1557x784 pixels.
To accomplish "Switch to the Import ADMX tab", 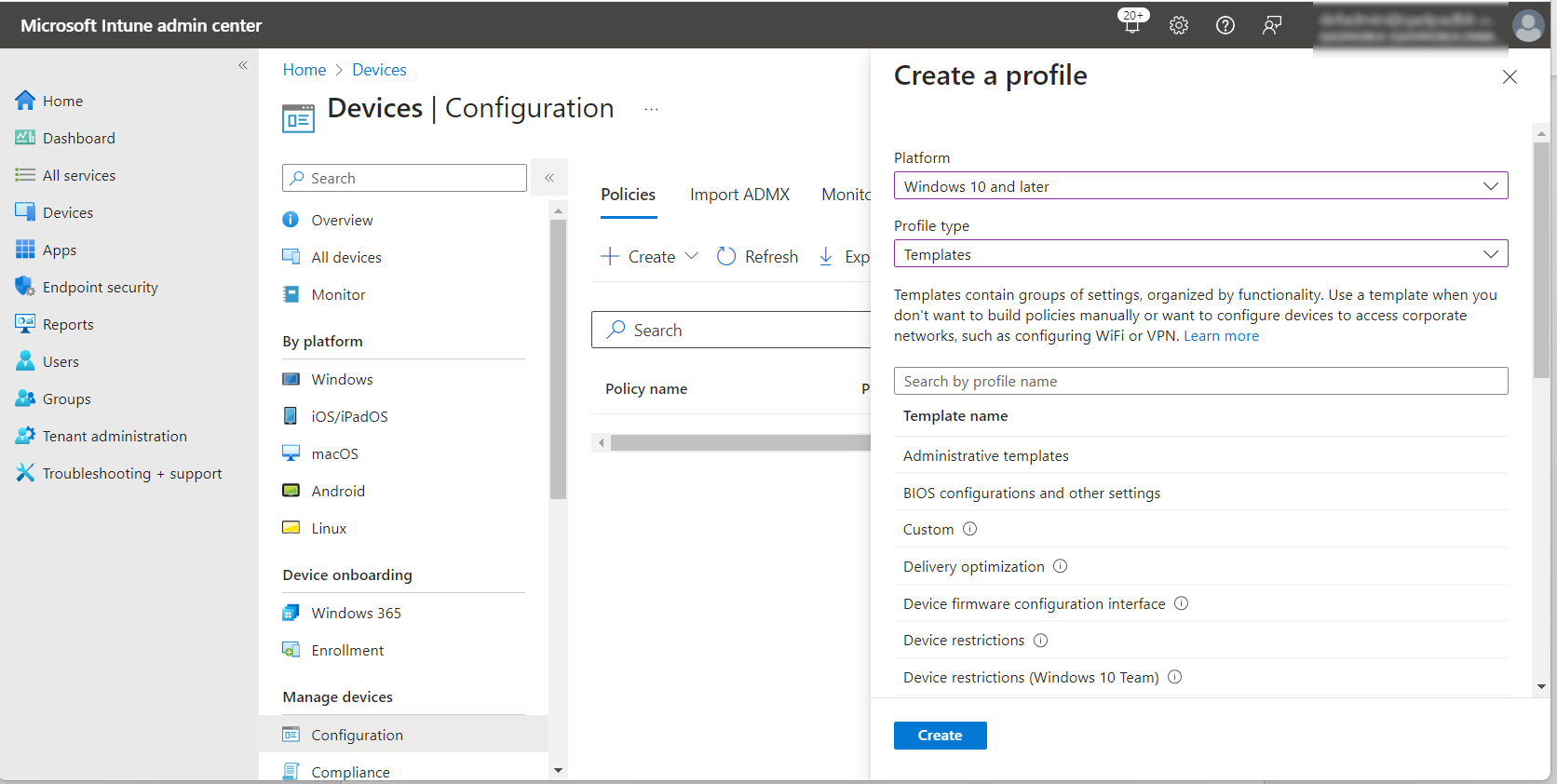I will [x=739, y=195].
